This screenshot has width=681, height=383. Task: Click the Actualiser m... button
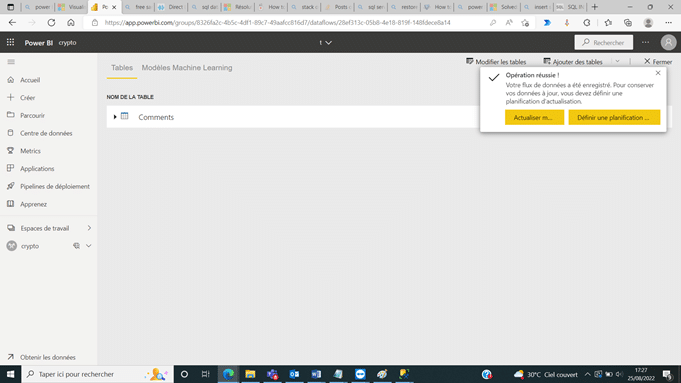534,117
